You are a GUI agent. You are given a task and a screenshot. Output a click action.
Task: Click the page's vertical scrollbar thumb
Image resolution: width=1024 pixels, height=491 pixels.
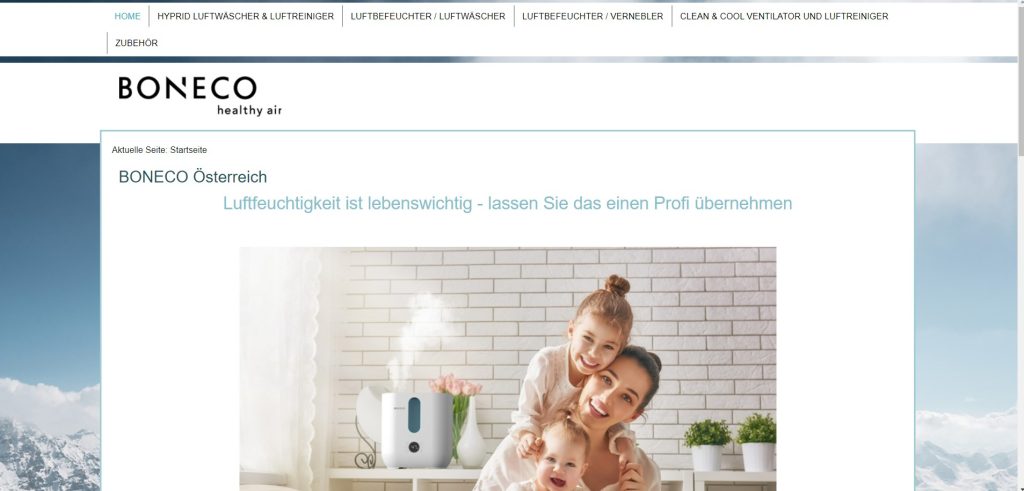point(1020,78)
